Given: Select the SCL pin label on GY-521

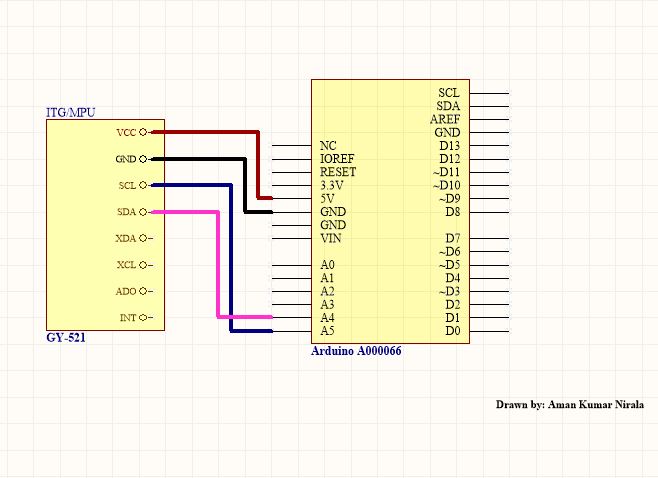Looking at the screenshot, I should click(x=127, y=185).
